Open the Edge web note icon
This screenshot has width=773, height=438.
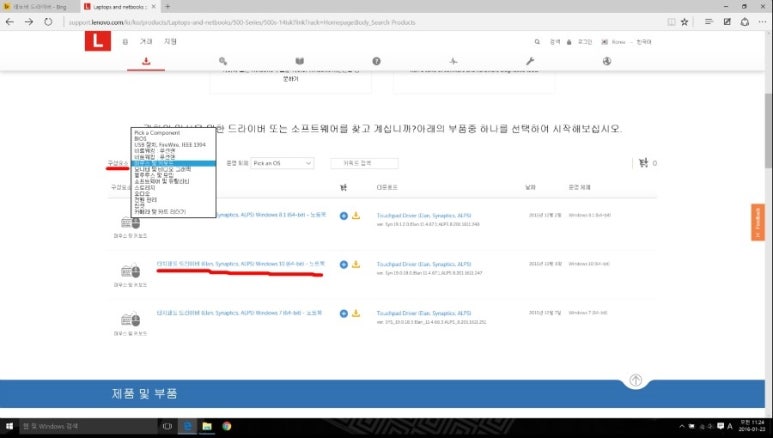click(727, 22)
